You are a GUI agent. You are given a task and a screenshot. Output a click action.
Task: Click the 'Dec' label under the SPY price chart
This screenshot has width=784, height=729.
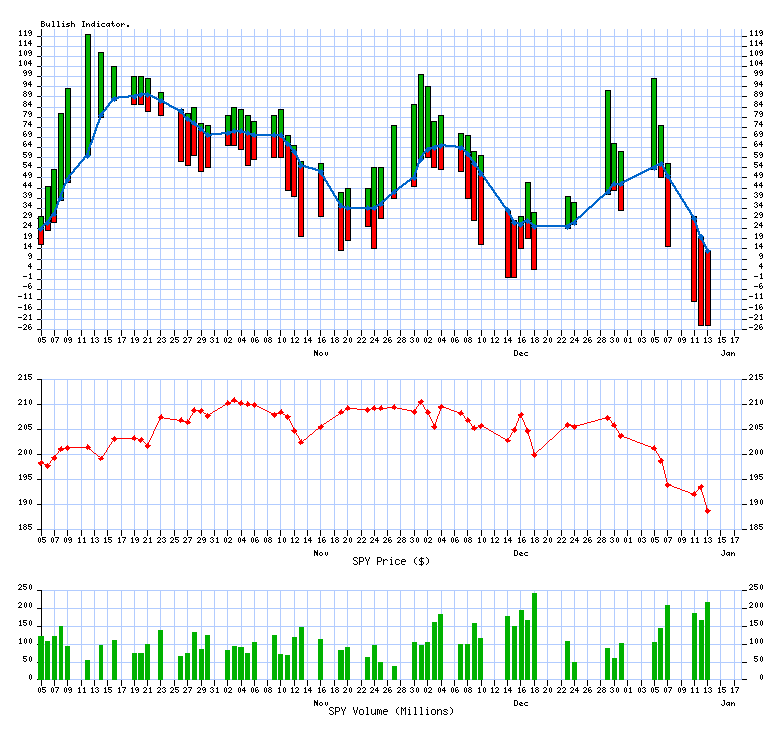521,553
